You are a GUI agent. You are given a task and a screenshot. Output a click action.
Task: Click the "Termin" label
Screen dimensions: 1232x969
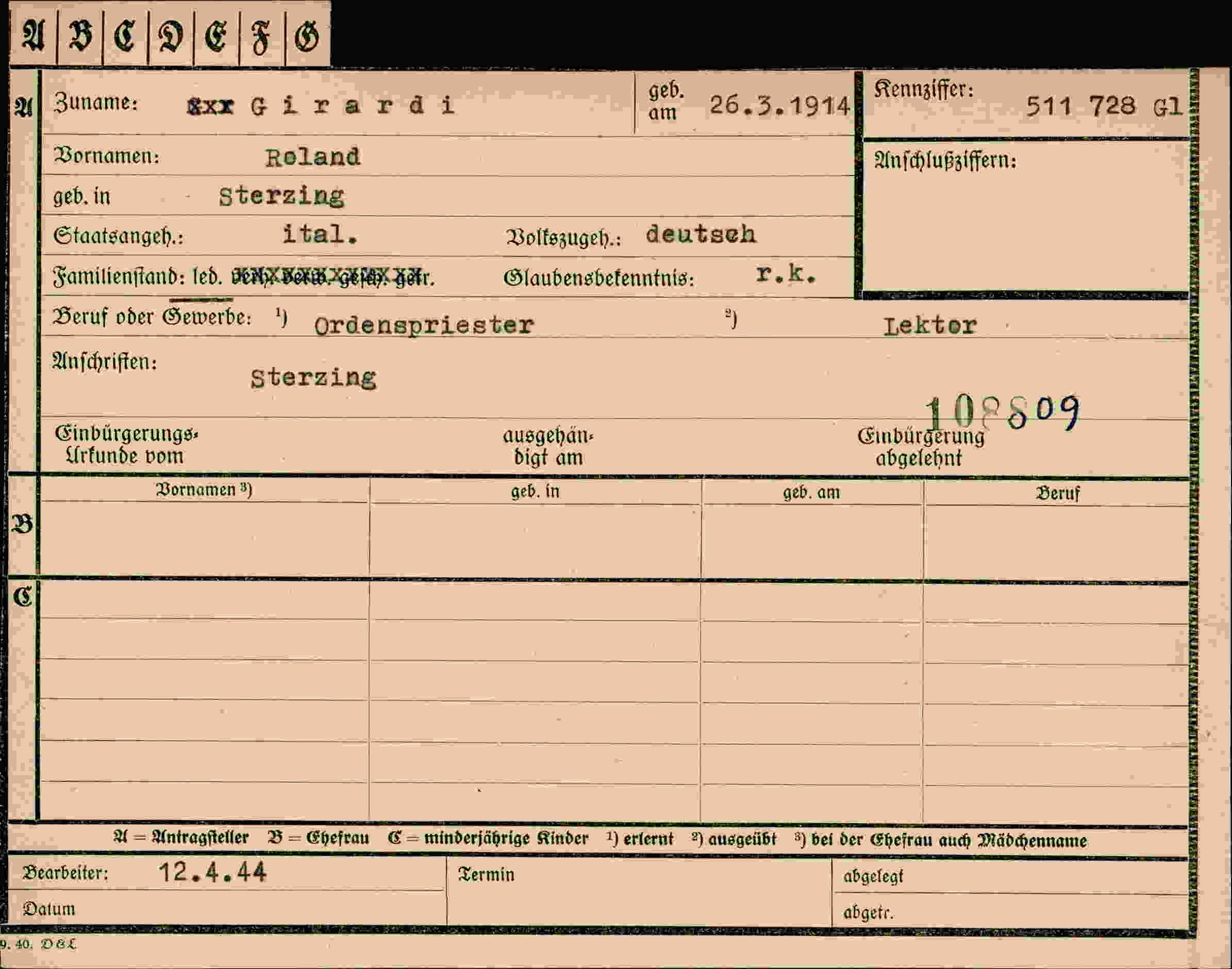click(x=486, y=874)
